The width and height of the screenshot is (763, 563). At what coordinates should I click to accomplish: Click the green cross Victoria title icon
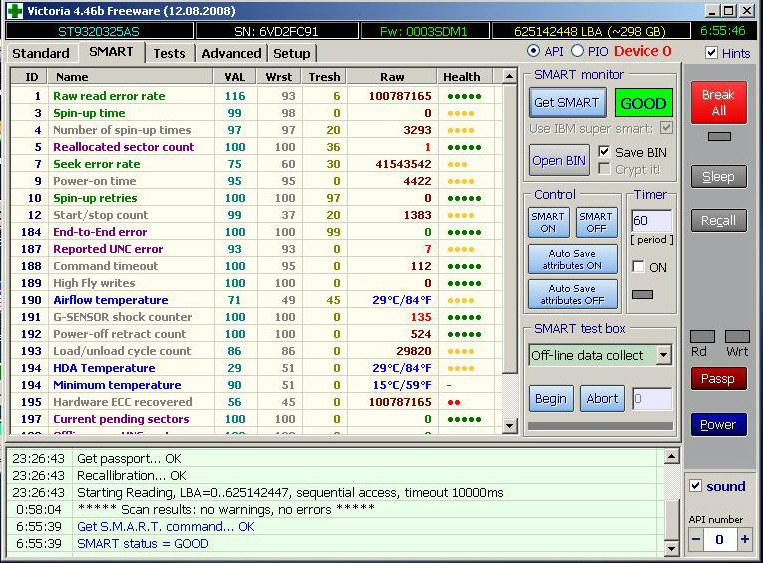click(x=13, y=11)
